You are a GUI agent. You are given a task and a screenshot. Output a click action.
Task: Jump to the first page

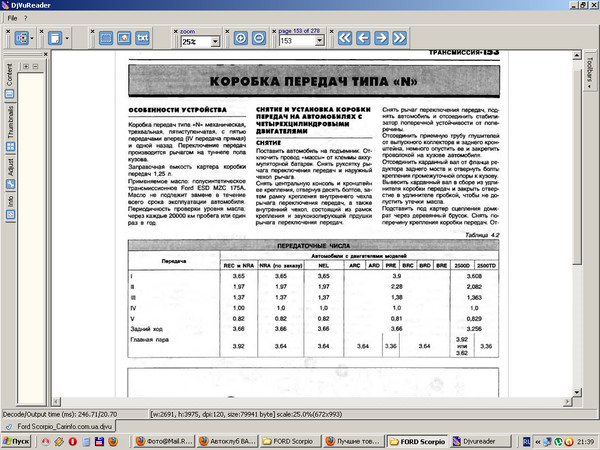[x=345, y=38]
